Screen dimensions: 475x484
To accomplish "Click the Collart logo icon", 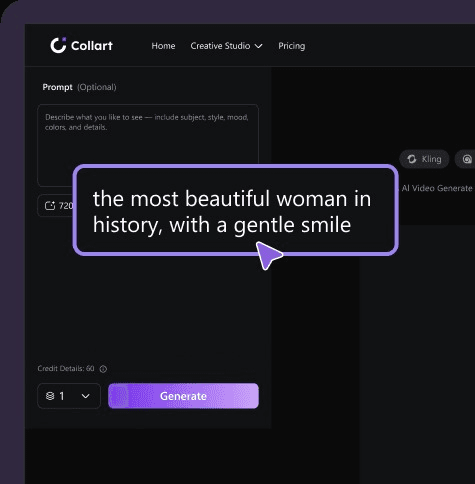I will coord(58,45).
